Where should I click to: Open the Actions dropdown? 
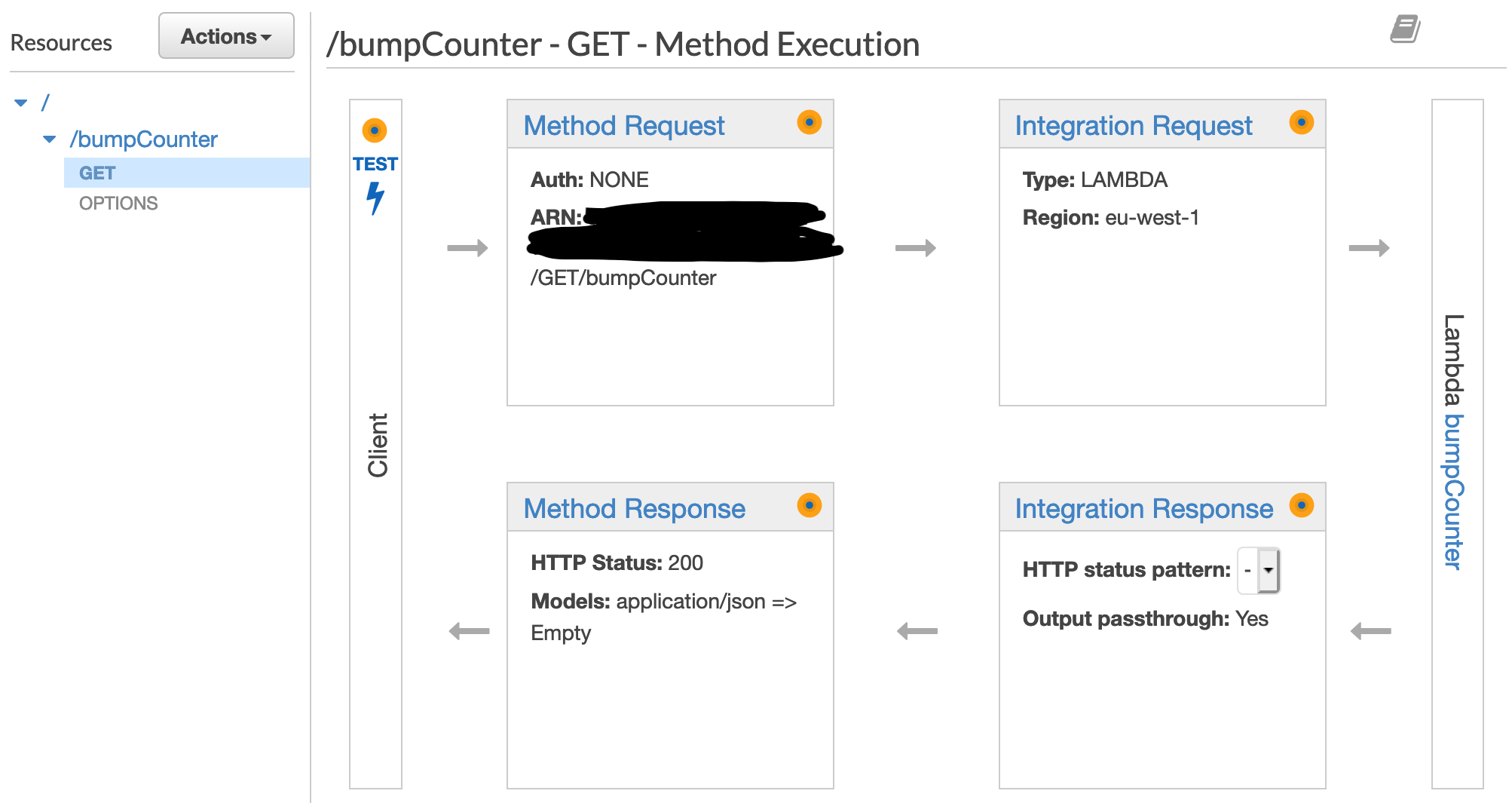[x=226, y=35]
